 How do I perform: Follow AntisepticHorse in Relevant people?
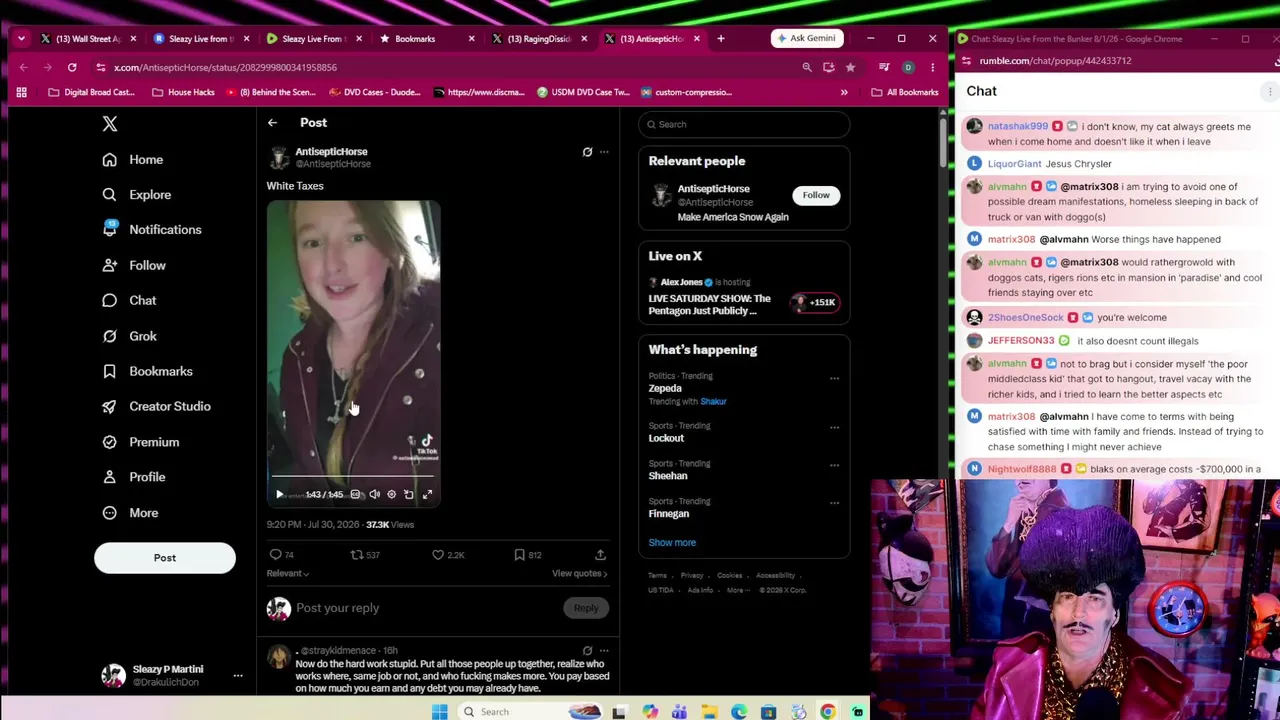[x=816, y=195]
